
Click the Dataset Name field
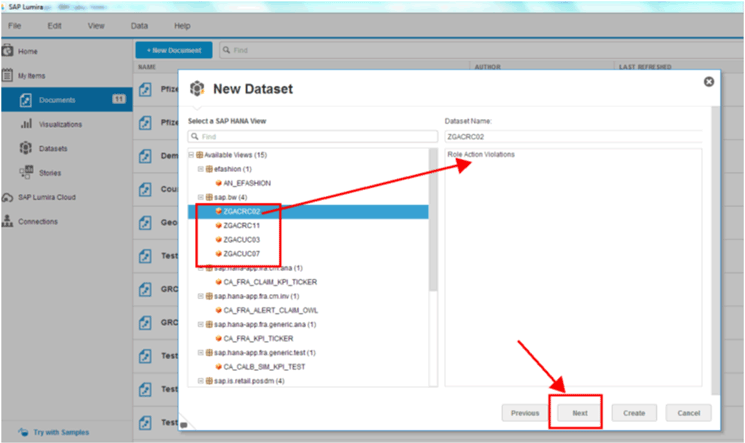573,136
